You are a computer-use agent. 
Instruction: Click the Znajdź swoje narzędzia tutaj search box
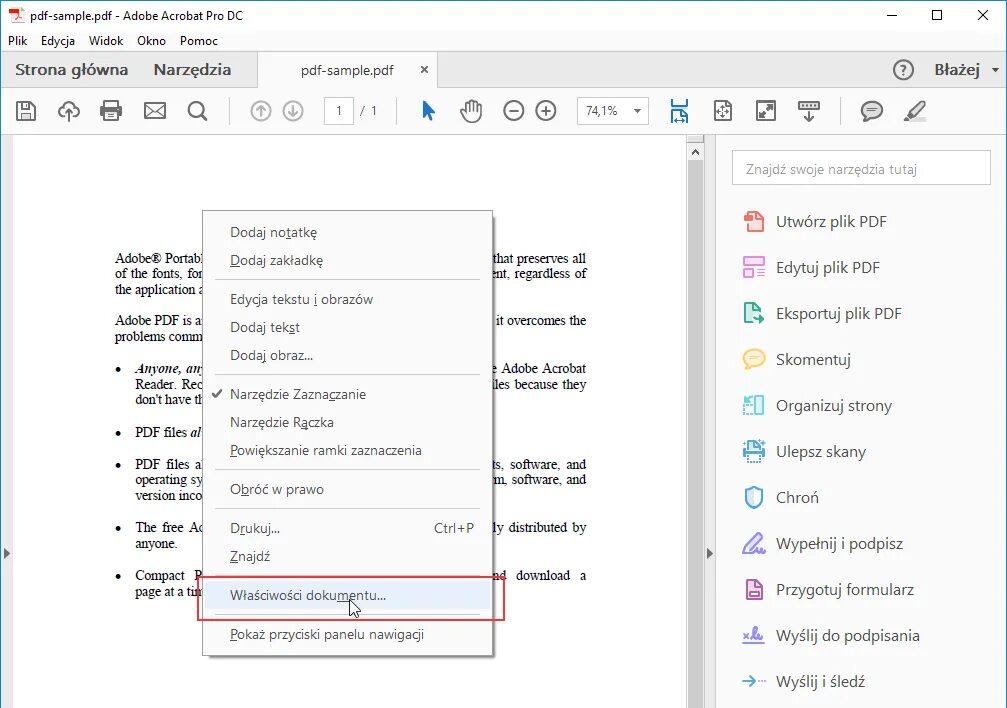(x=861, y=168)
